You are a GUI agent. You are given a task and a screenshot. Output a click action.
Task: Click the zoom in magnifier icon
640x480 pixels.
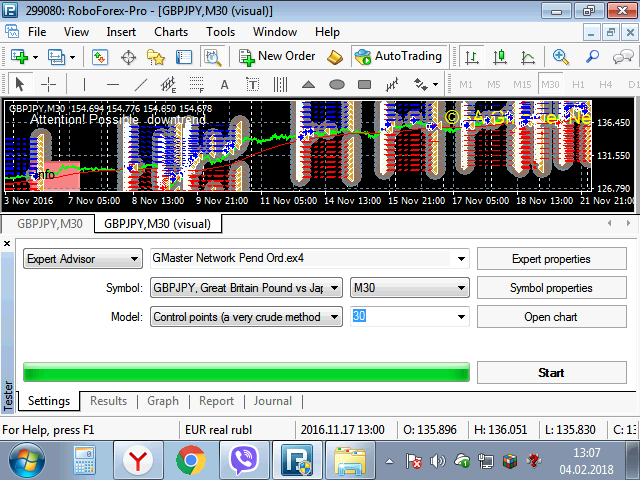[561, 57]
